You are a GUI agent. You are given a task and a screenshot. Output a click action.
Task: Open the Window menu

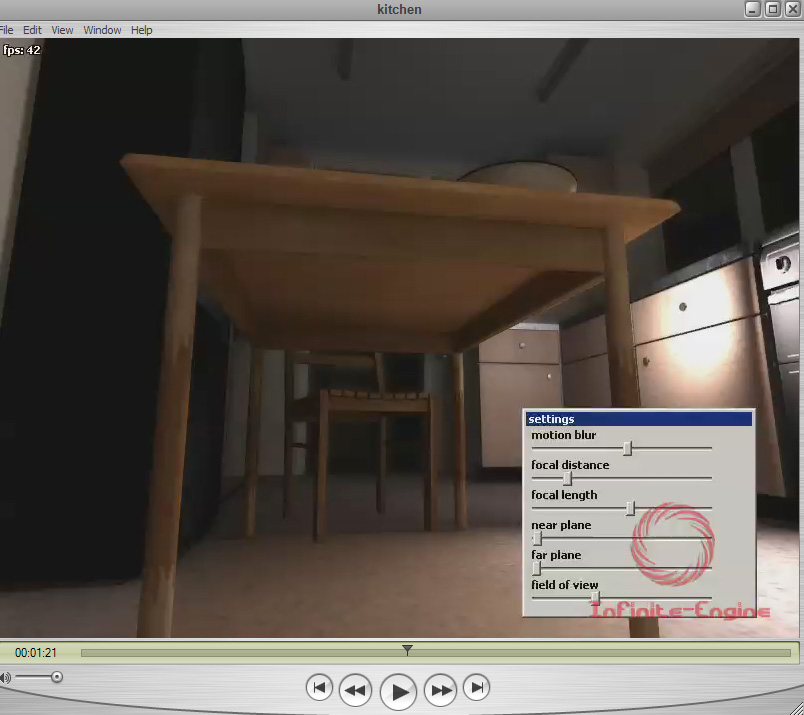click(102, 30)
